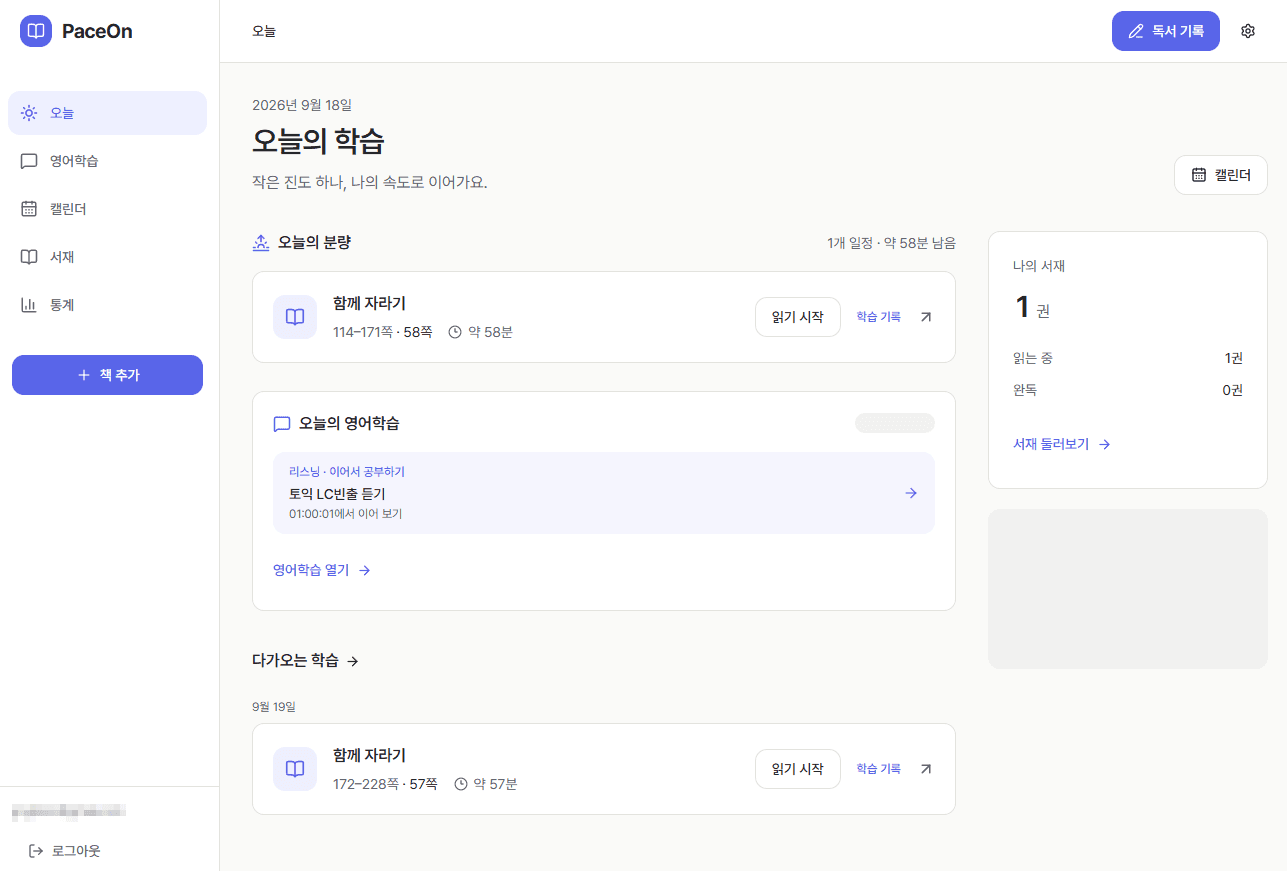This screenshot has height=871, width=1287.
Task: Click the sunrise icon beside 오늘의 분량
Action: [x=261, y=242]
